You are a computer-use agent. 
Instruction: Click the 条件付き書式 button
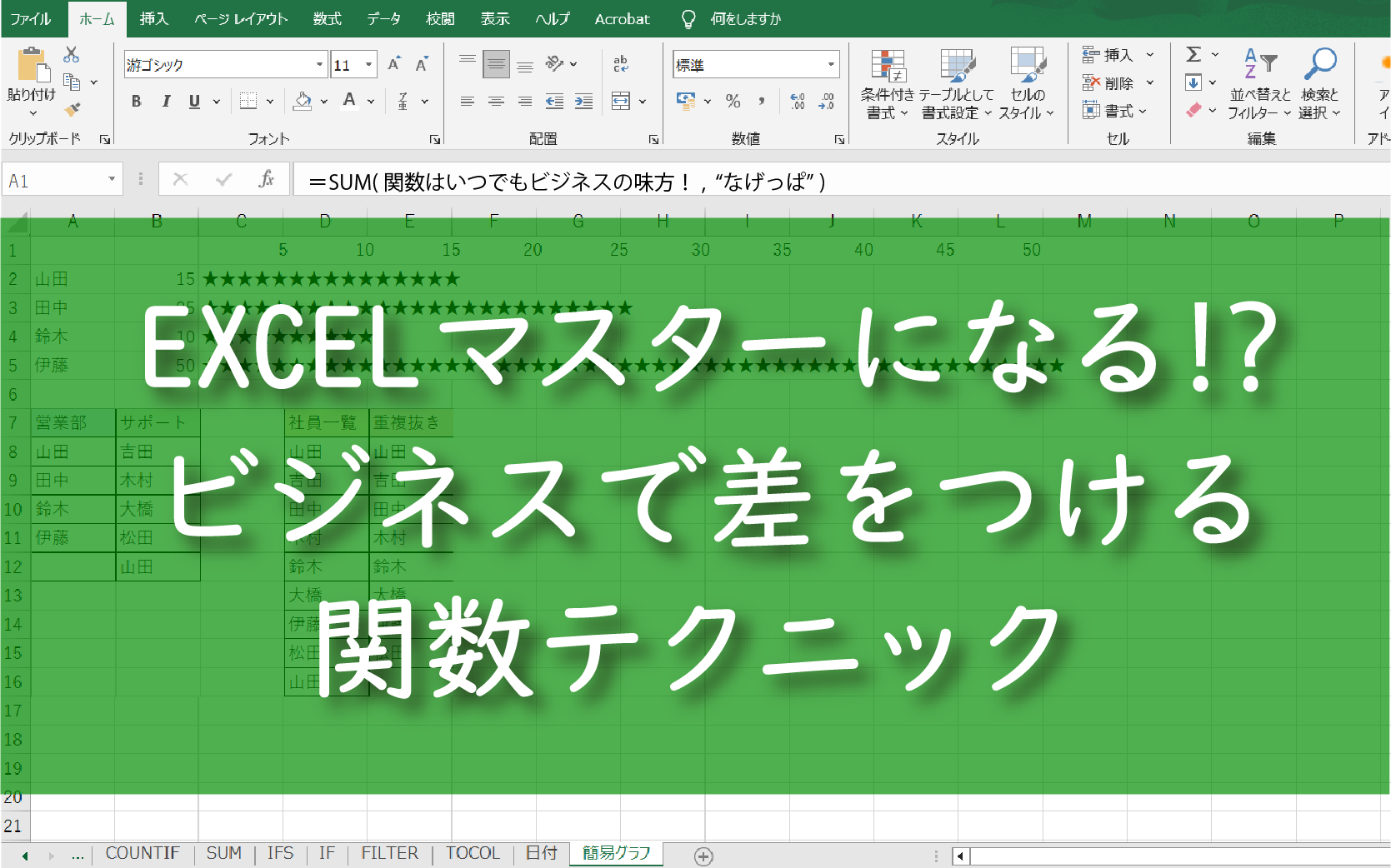pos(887,83)
